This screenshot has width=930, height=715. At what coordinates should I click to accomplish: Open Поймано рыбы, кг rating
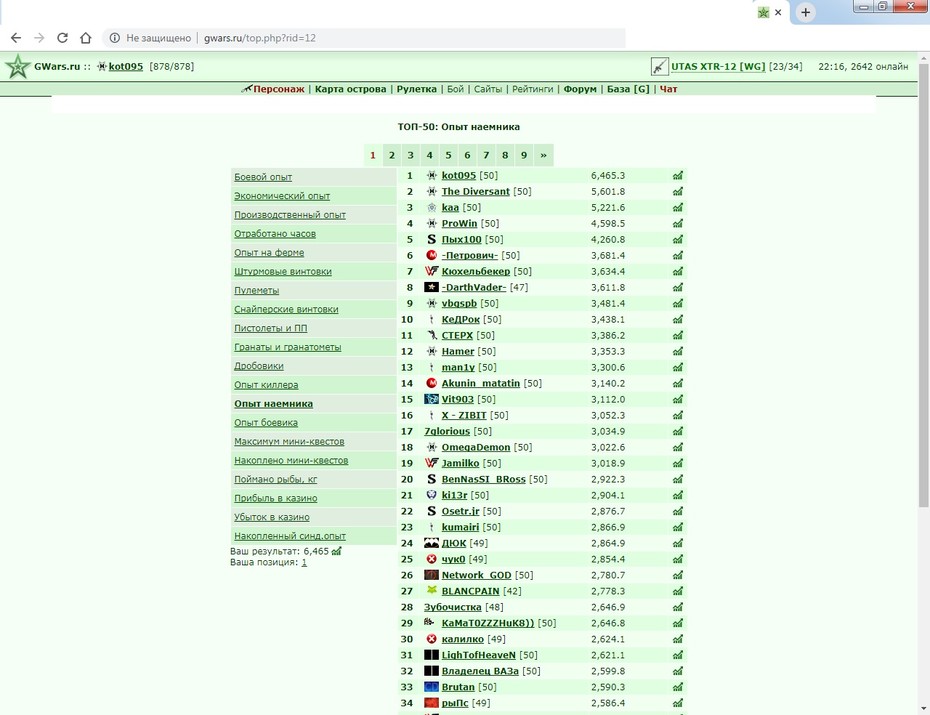click(x=275, y=480)
